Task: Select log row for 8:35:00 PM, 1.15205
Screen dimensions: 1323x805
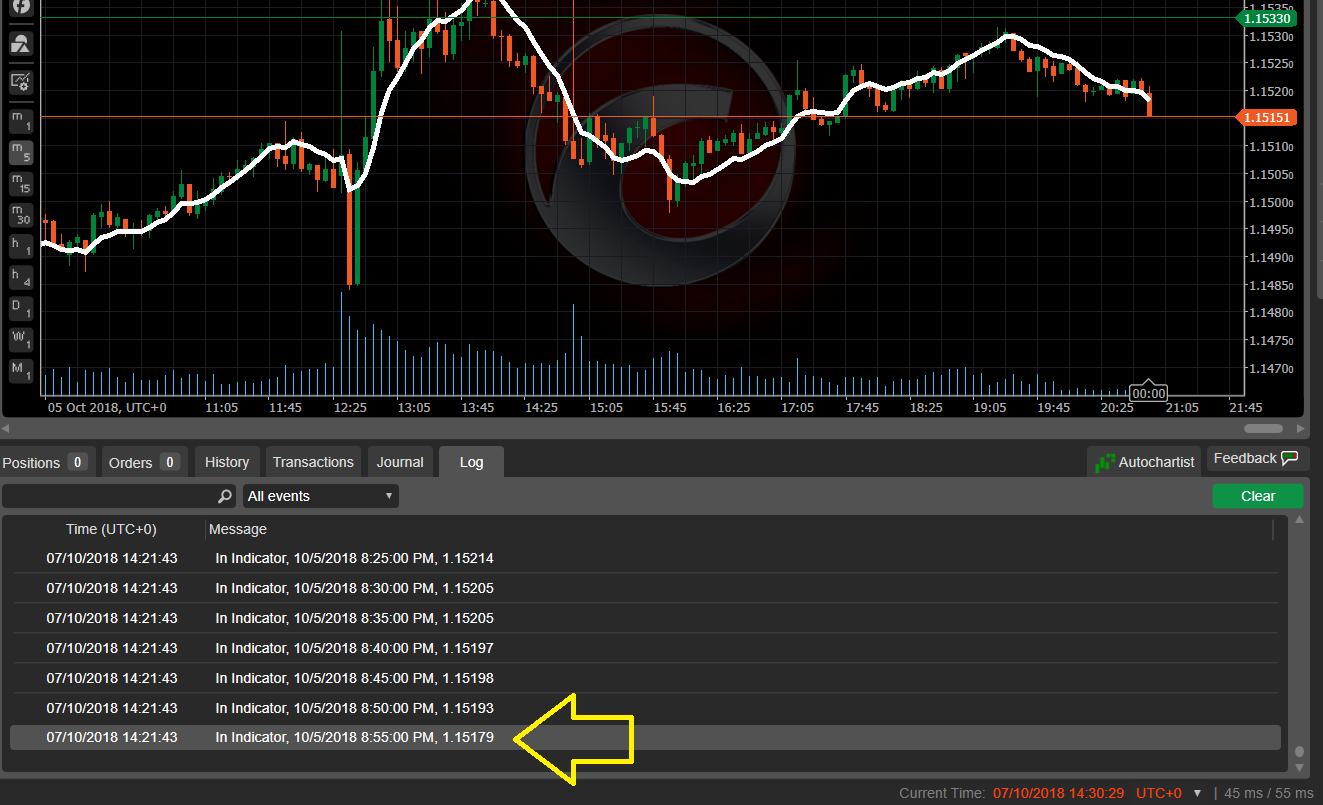Action: click(x=644, y=618)
